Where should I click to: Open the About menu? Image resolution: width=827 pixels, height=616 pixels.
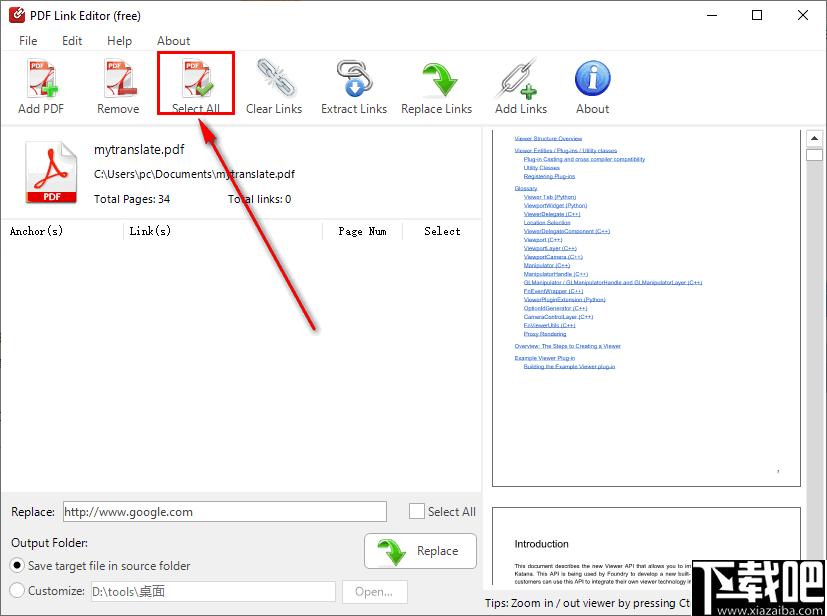(x=174, y=41)
